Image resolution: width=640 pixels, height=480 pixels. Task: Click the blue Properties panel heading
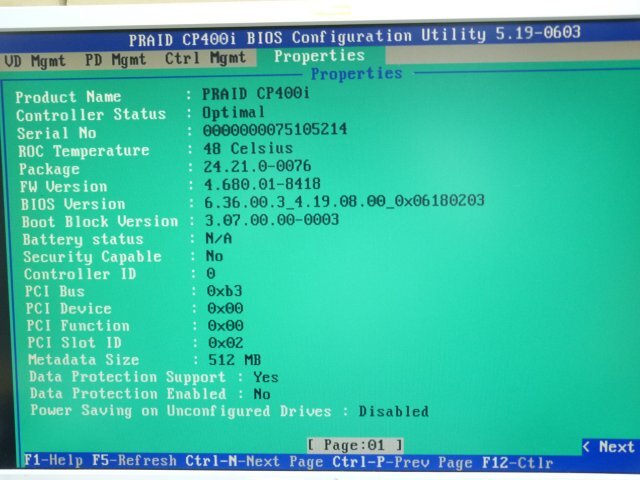click(x=357, y=73)
